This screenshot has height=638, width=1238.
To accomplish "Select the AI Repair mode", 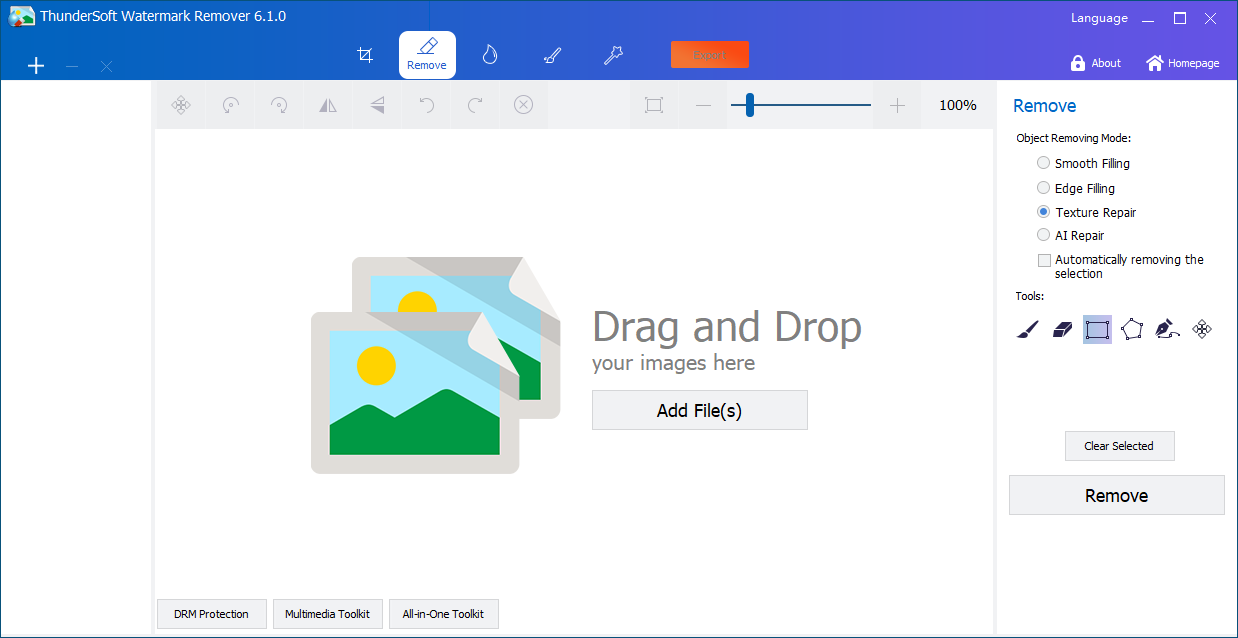I will (1044, 235).
